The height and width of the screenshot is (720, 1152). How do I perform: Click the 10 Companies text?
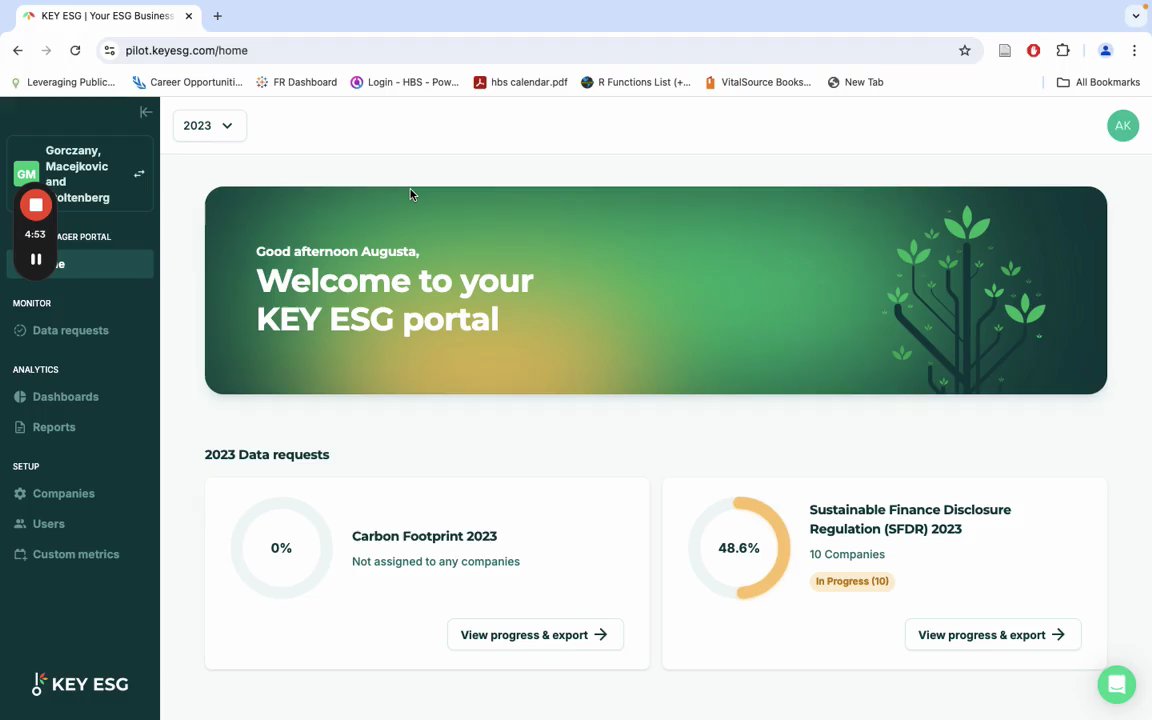tap(847, 554)
